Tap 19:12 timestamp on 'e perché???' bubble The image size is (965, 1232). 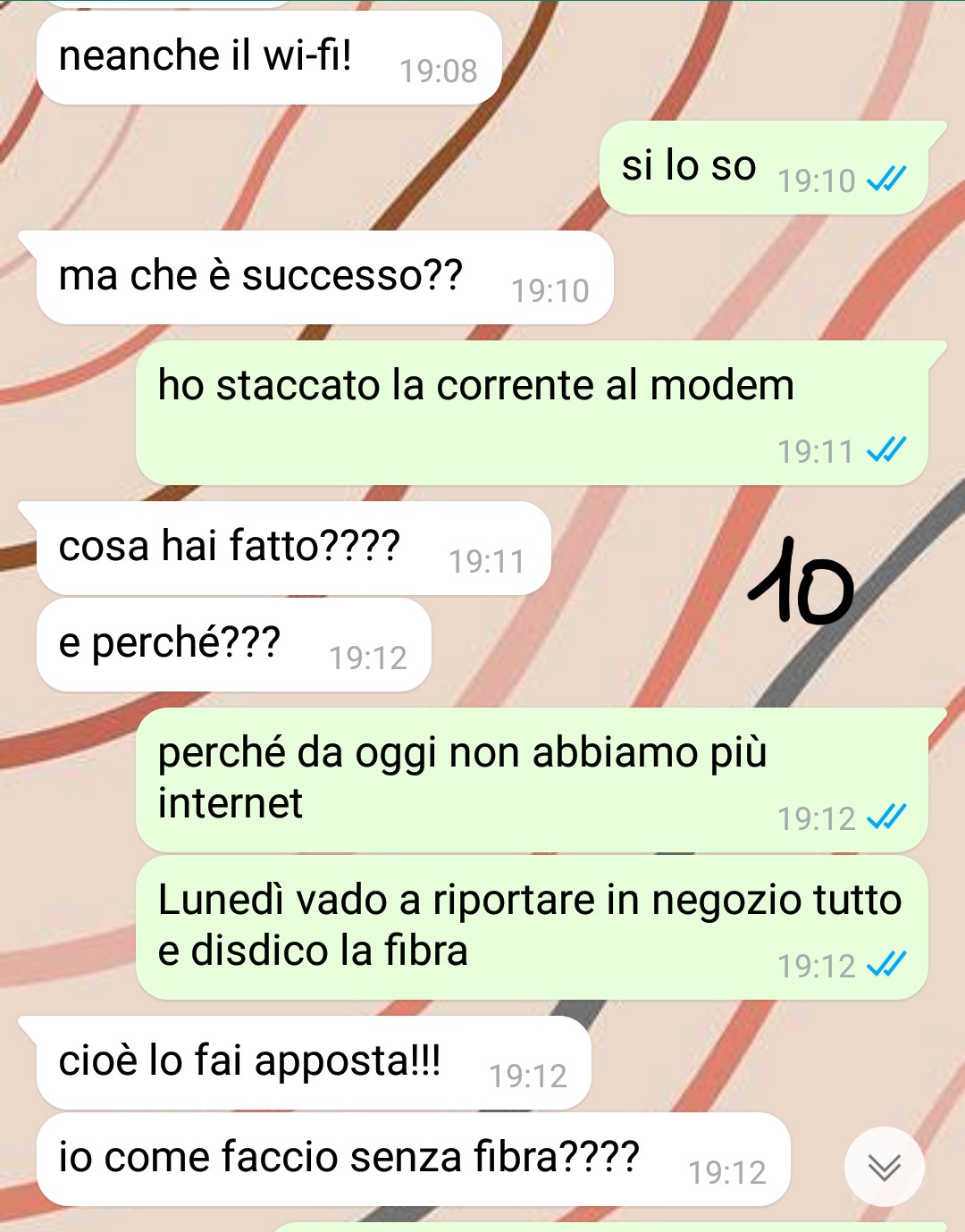367,658
